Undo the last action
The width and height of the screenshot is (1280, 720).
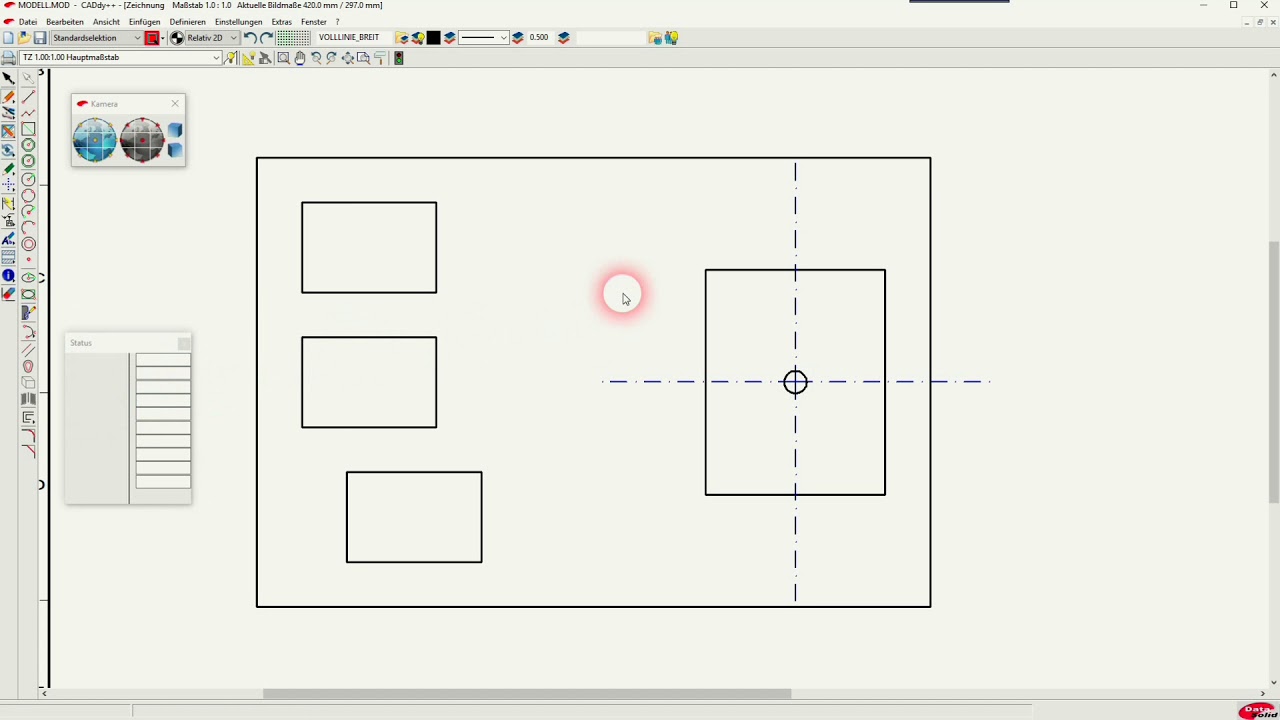click(x=250, y=38)
